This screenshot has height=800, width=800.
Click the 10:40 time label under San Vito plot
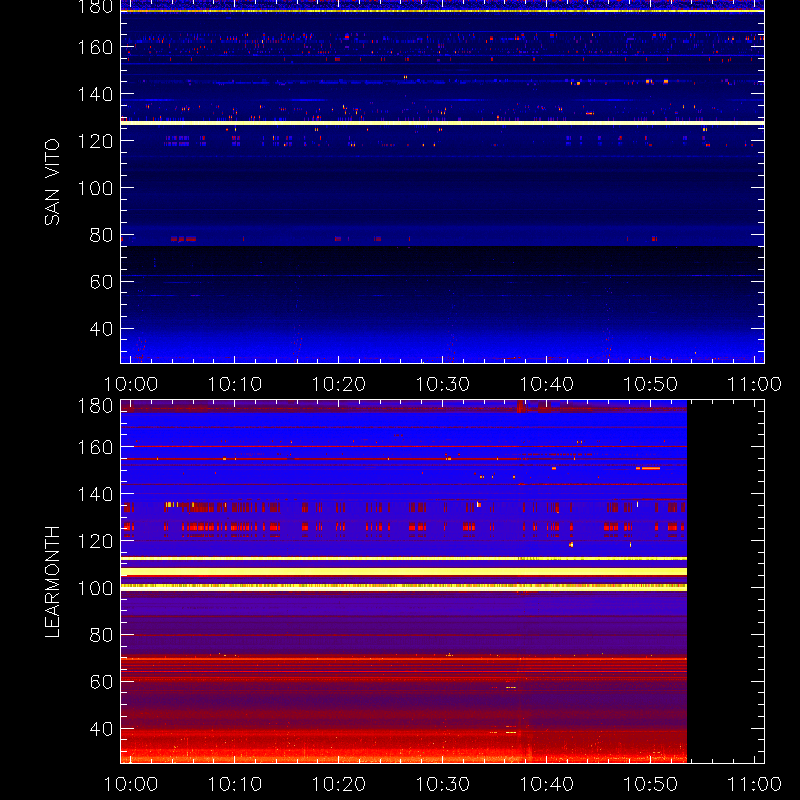546,384
